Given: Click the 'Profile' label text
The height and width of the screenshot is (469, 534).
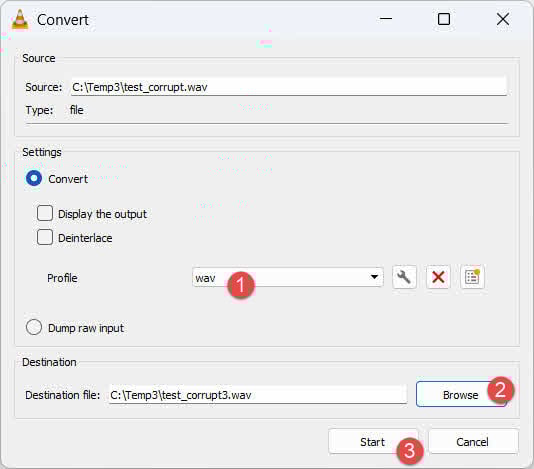Looking at the screenshot, I should pos(62,278).
